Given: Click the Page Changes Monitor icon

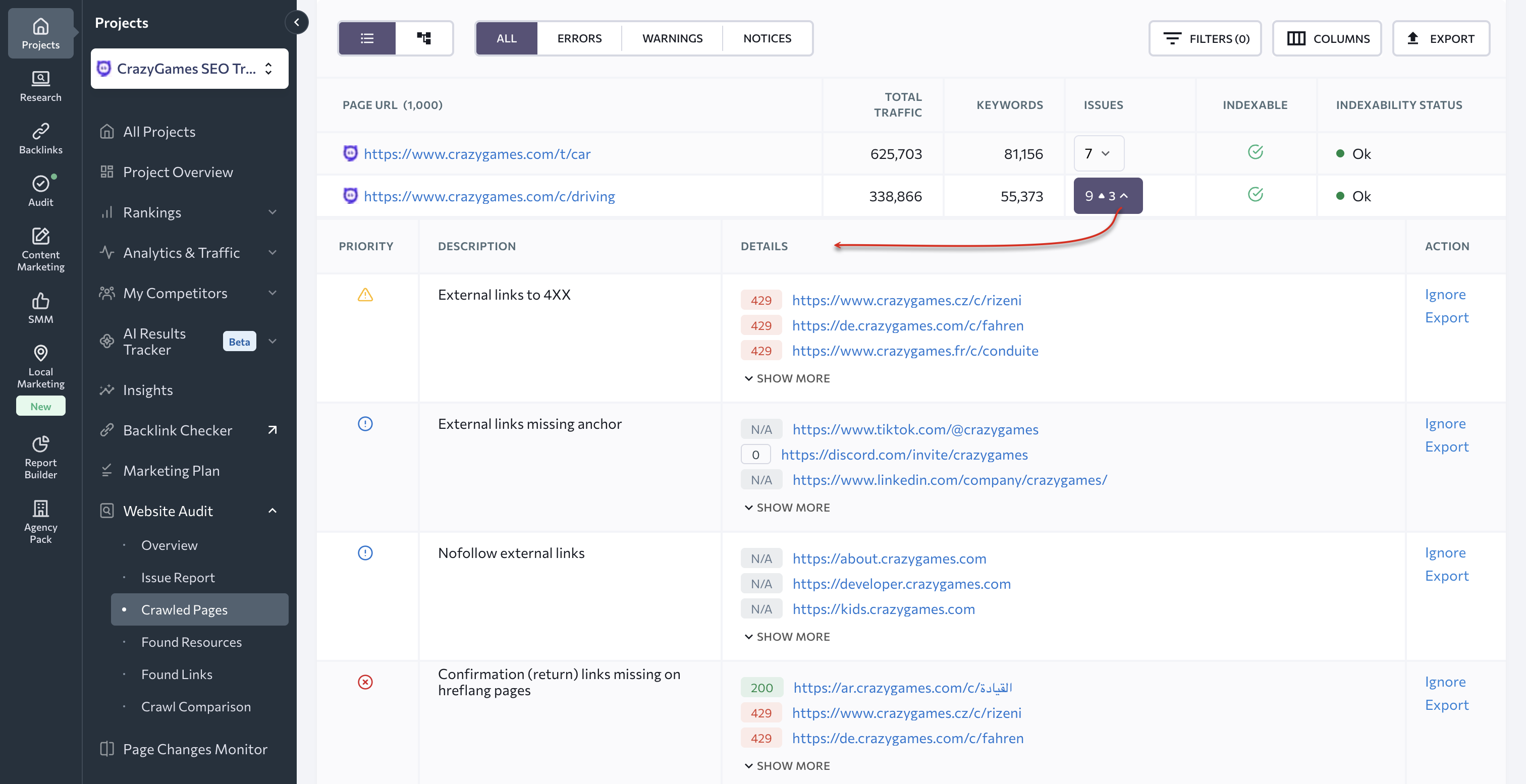Looking at the screenshot, I should 106,749.
